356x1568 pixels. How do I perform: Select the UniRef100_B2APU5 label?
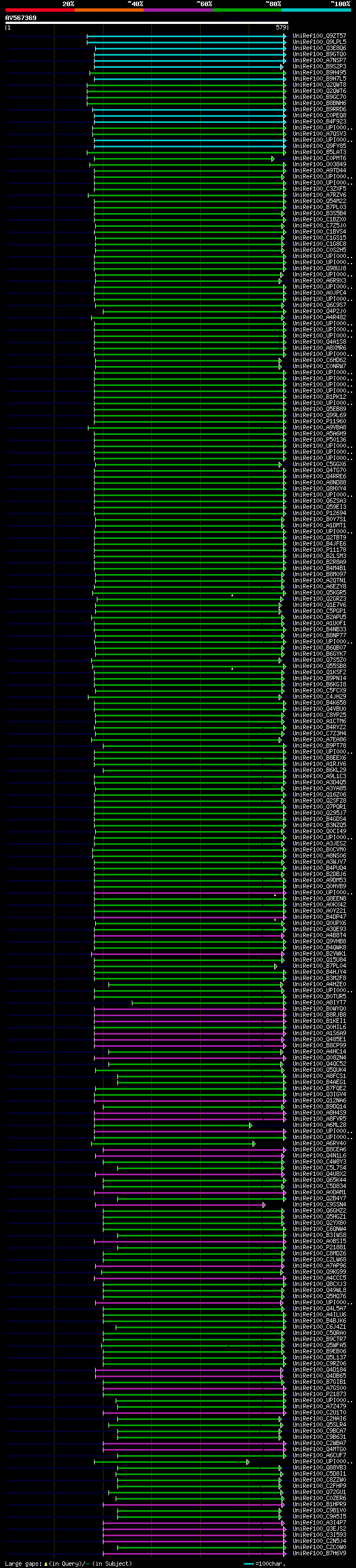319,617
